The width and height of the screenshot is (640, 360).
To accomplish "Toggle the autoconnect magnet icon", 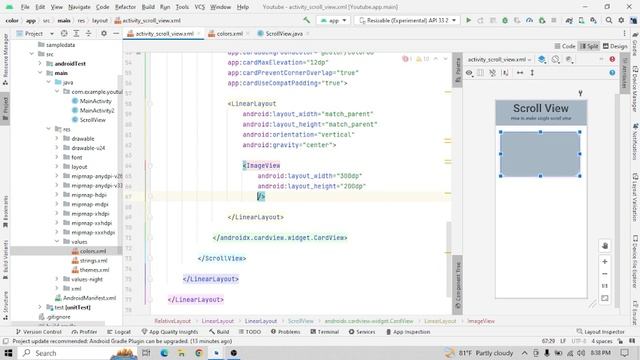I will click(x=493, y=73).
